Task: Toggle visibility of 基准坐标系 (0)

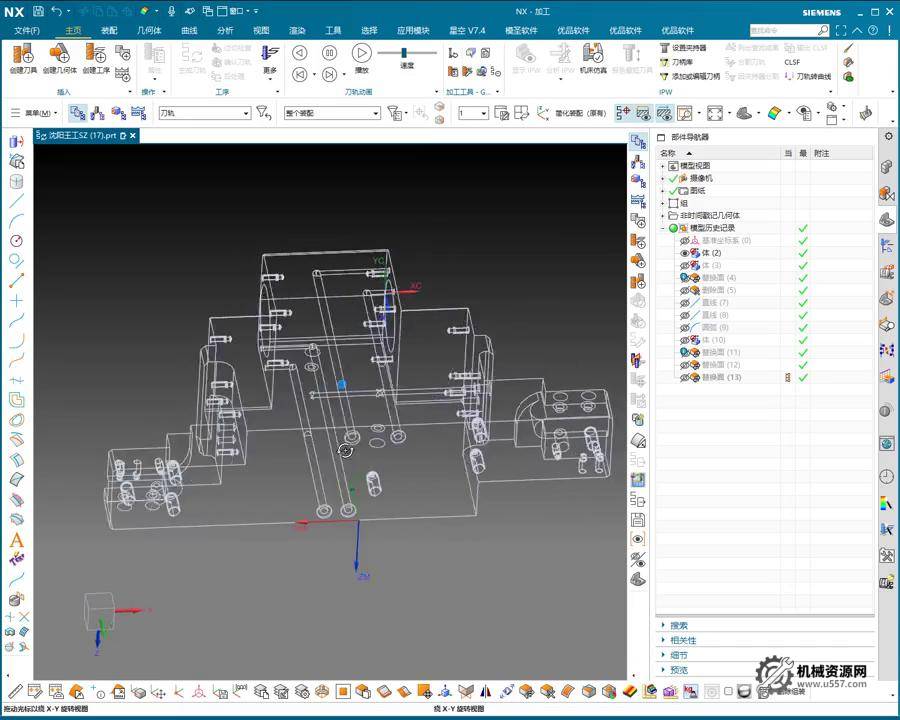Action: coord(685,241)
